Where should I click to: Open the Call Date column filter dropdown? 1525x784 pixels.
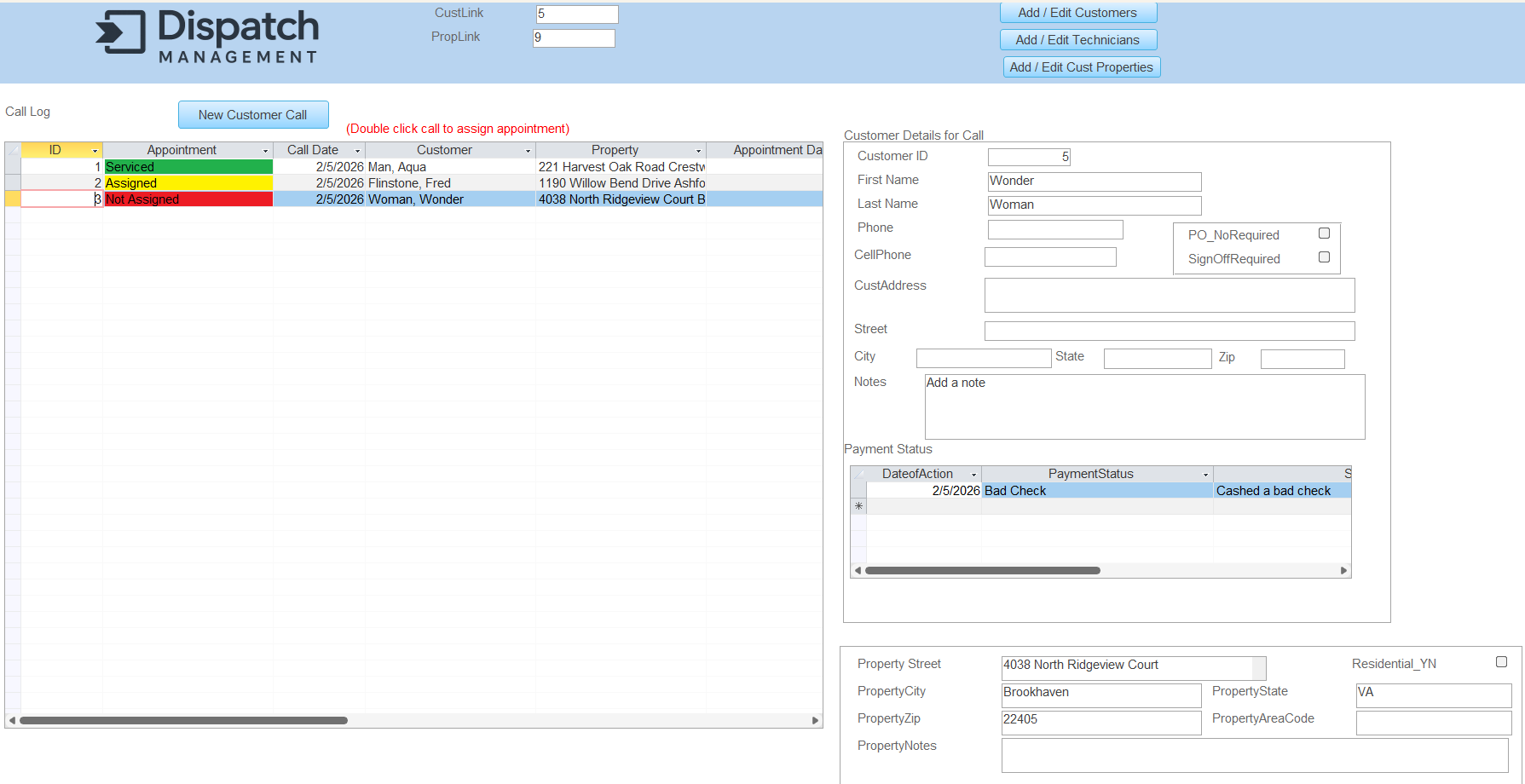click(357, 151)
